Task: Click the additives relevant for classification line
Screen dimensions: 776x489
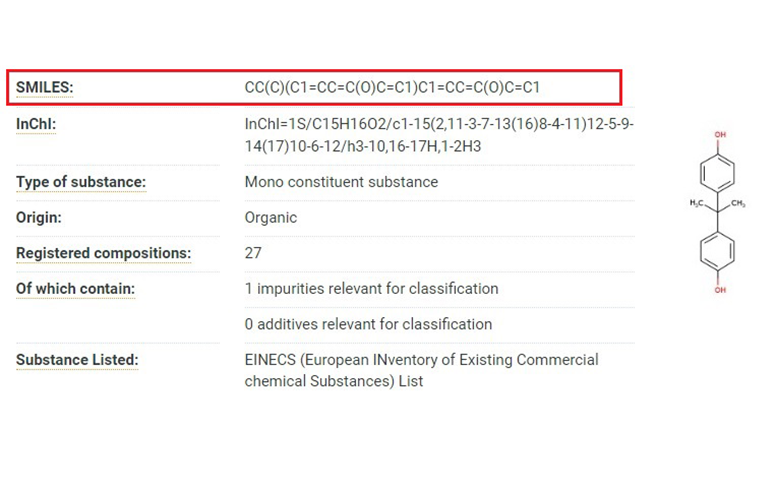Action: point(368,324)
